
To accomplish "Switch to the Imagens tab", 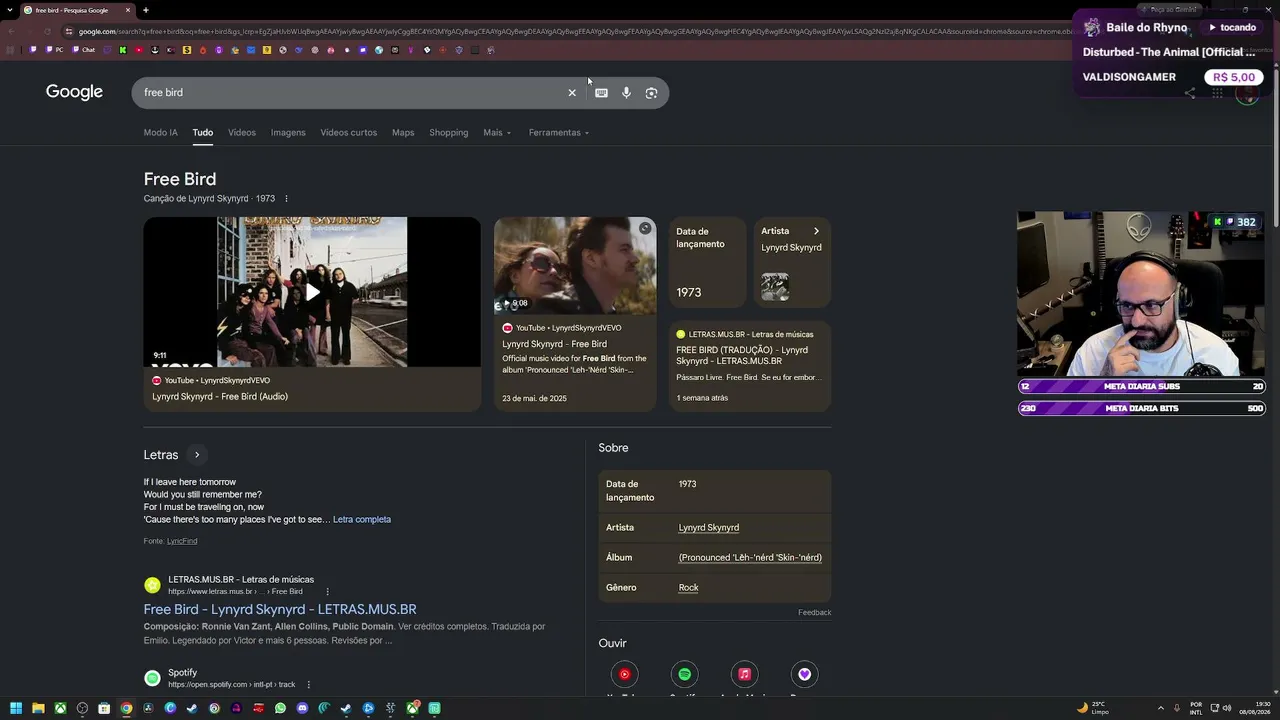I will [x=288, y=133].
